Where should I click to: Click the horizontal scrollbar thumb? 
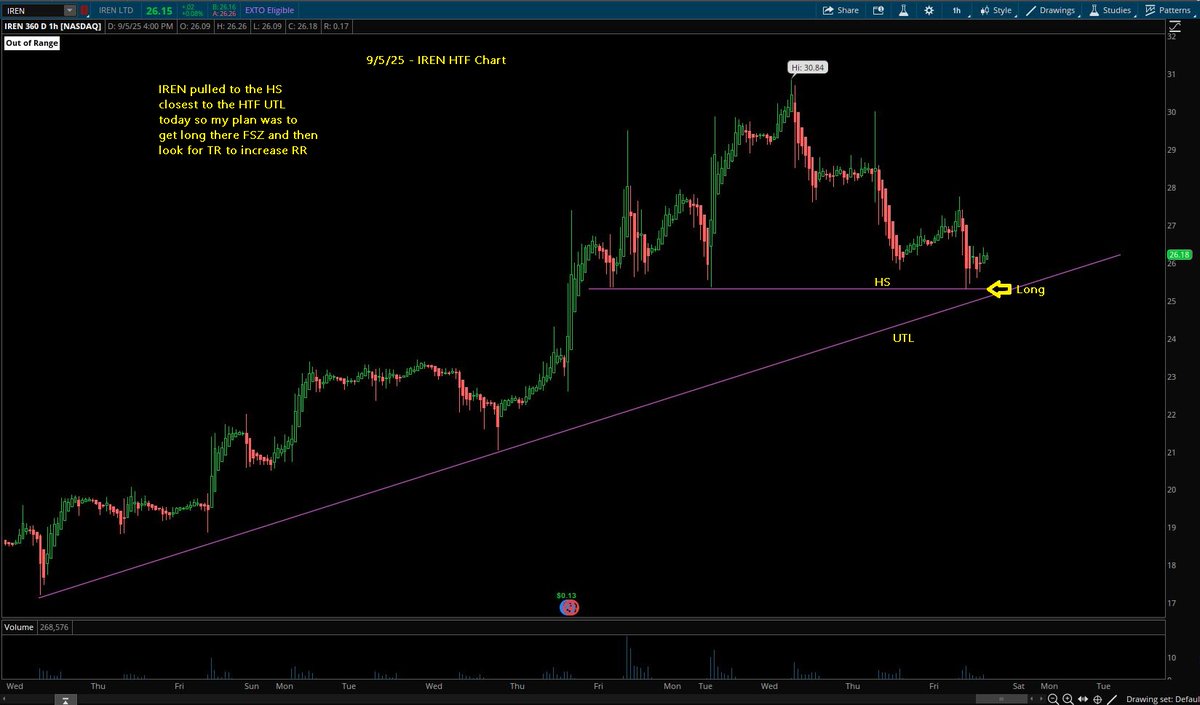pyautogui.click(x=1001, y=699)
